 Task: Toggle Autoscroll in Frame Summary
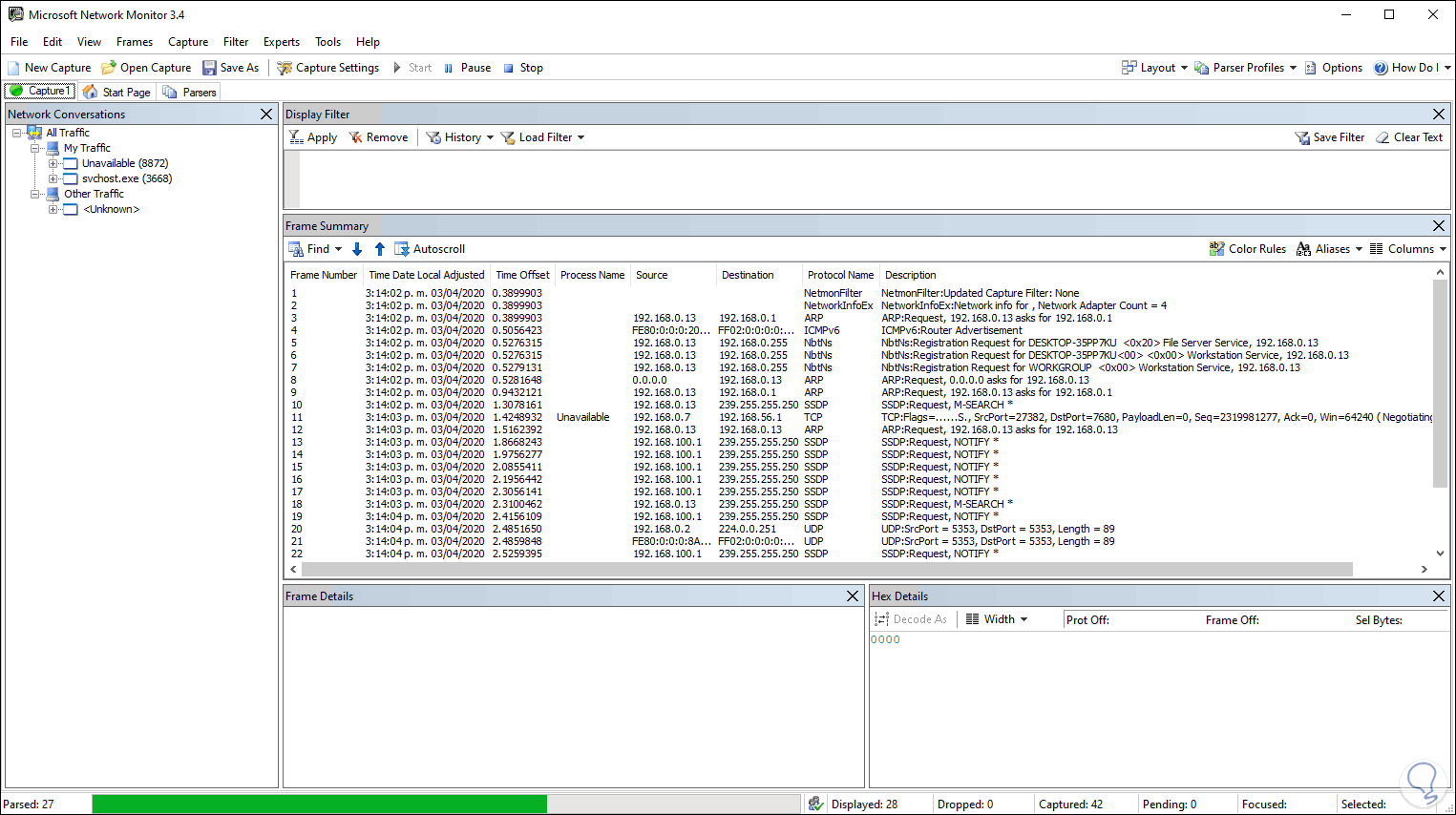tap(430, 249)
